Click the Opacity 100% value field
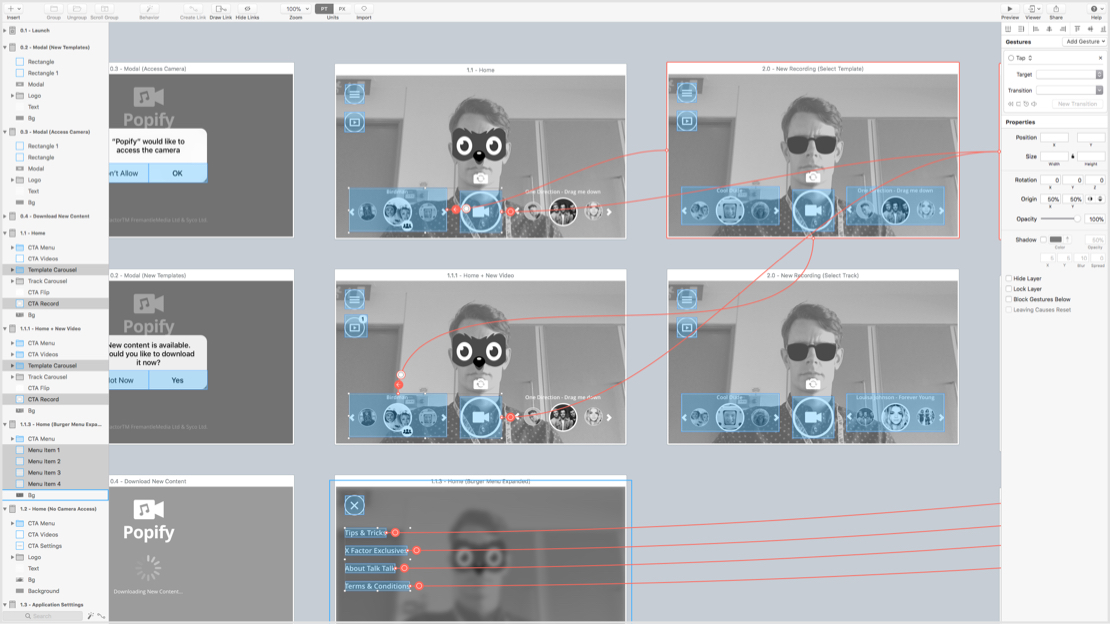The width and height of the screenshot is (1110, 624). [x=1096, y=219]
